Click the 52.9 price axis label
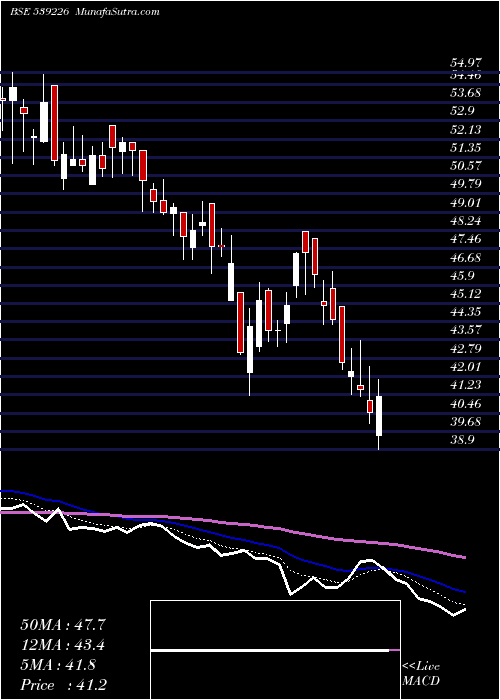 463,111
